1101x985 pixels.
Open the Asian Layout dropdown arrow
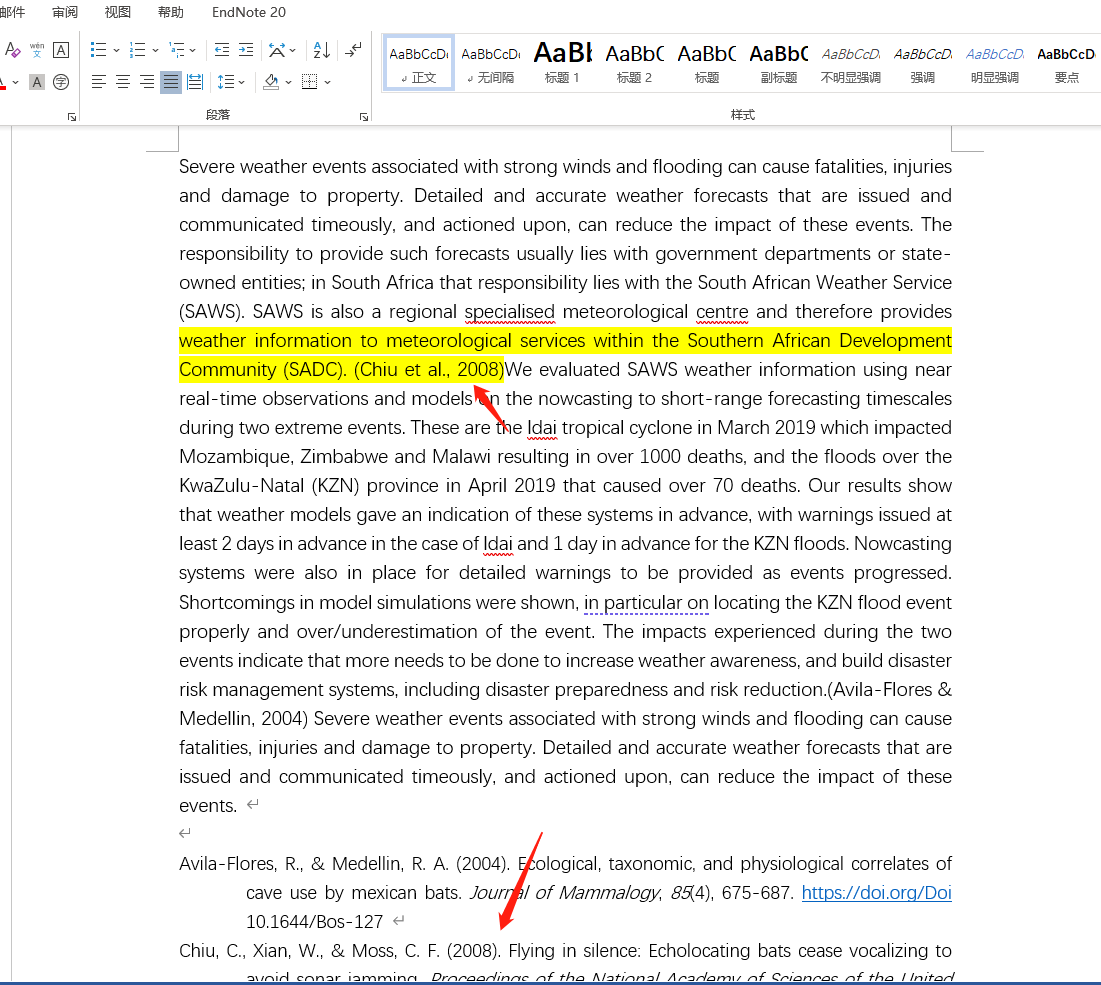pyautogui.click(x=293, y=51)
